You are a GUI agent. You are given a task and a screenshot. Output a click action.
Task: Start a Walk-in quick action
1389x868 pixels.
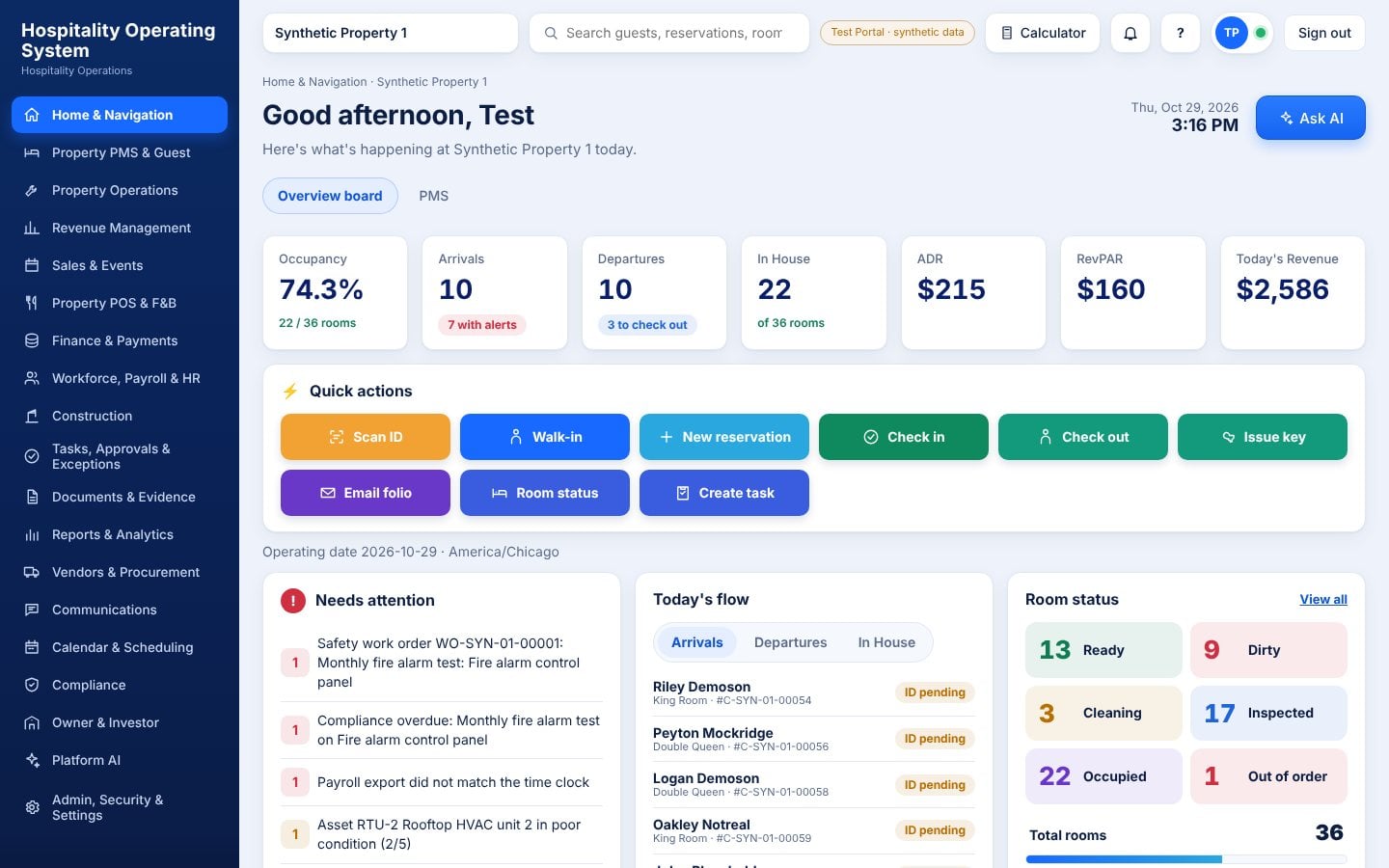545,437
